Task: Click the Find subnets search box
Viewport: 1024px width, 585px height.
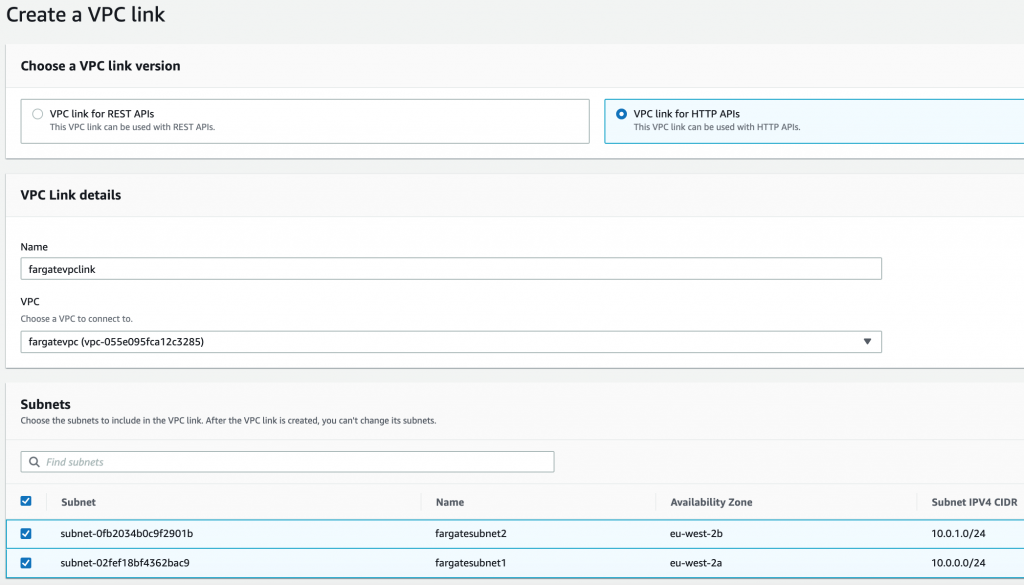Action: coord(288,461)
